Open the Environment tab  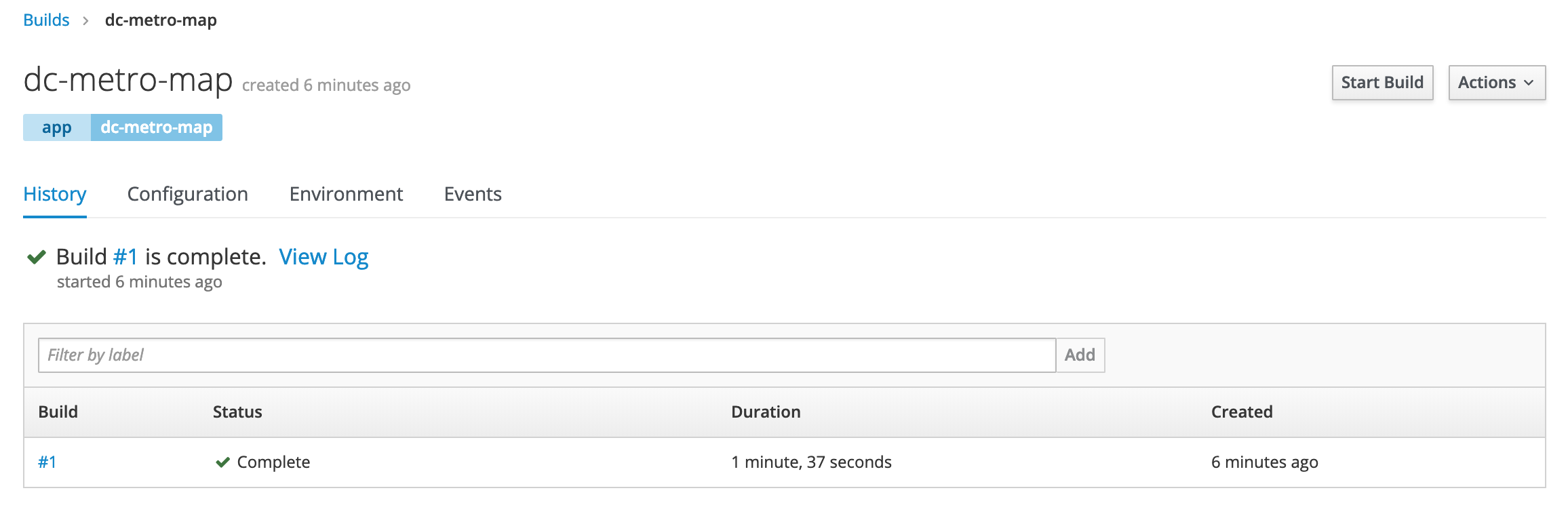point(346,195)
